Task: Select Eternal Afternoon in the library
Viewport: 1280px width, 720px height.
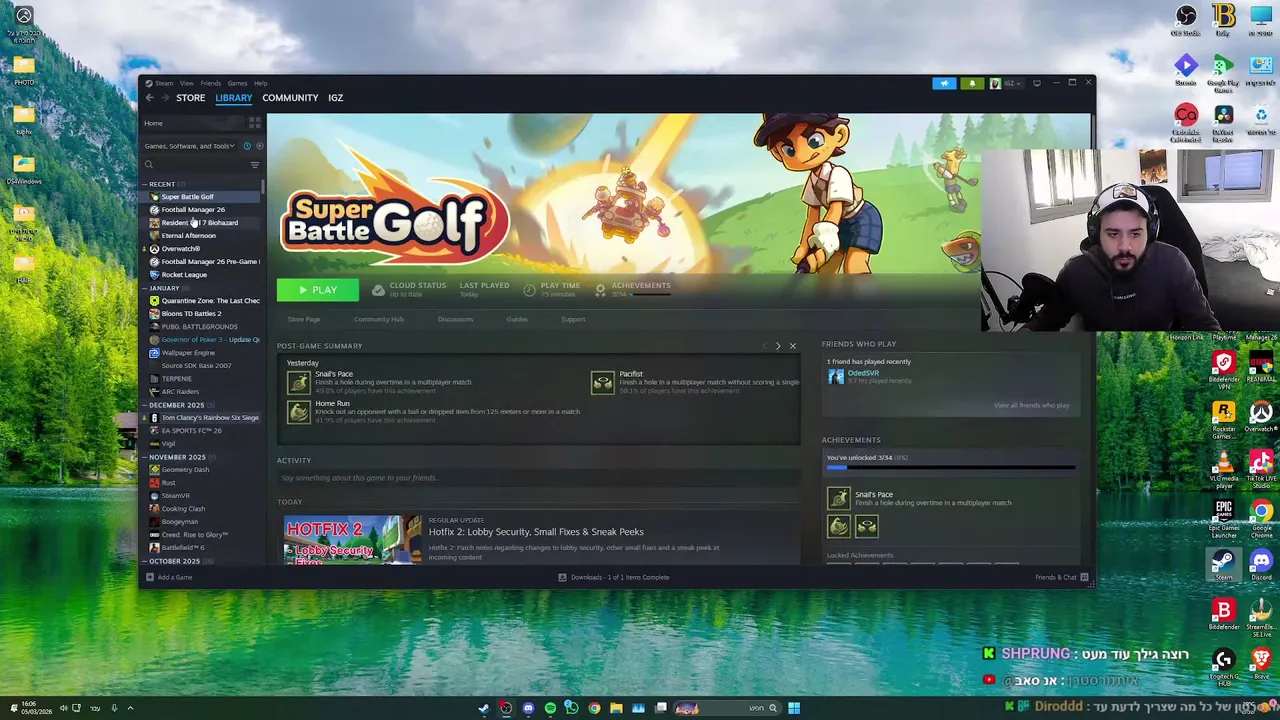Action: [188, 236]
